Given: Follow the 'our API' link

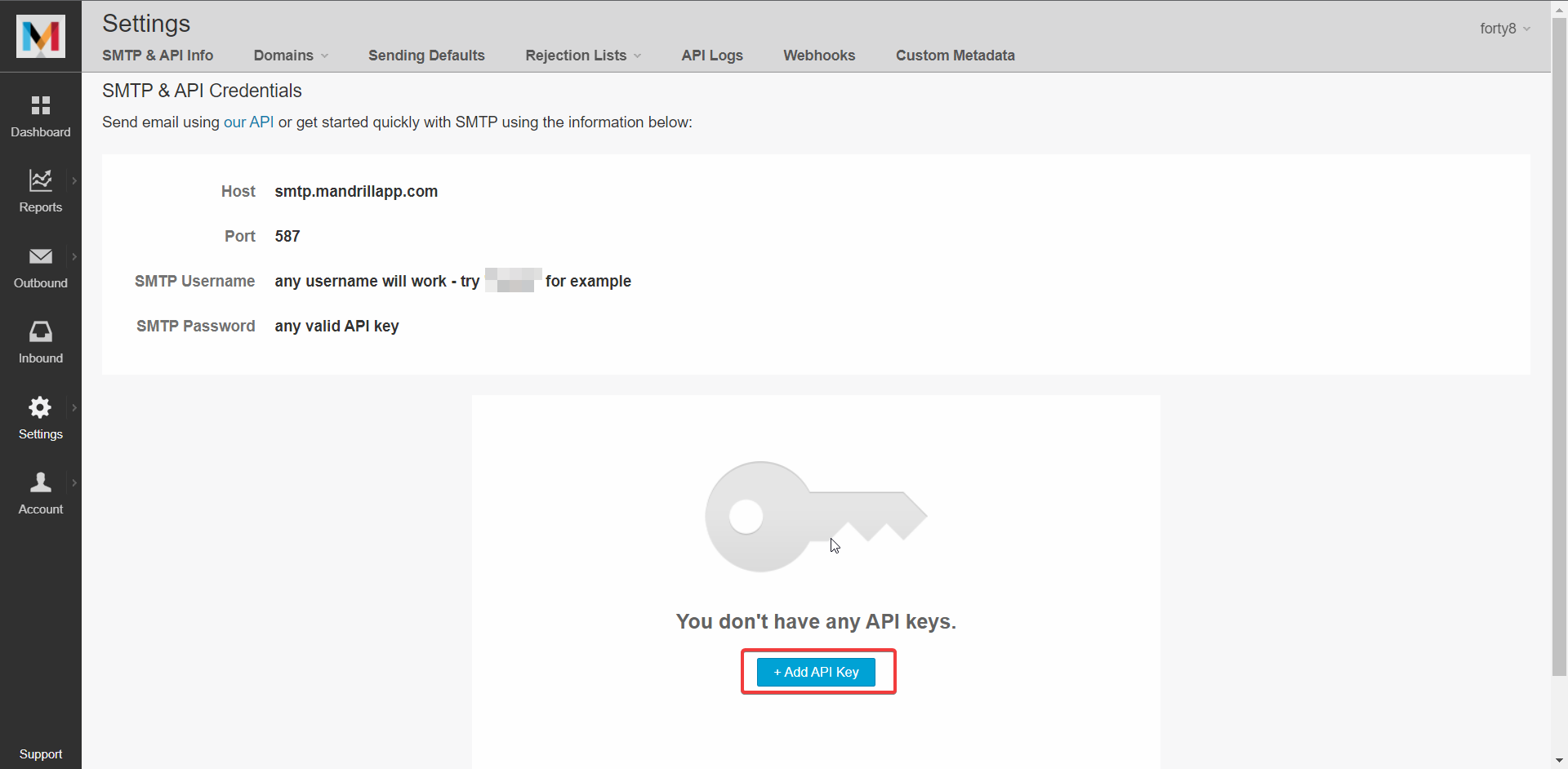Looking at the screenshot, I should [249, 122].
